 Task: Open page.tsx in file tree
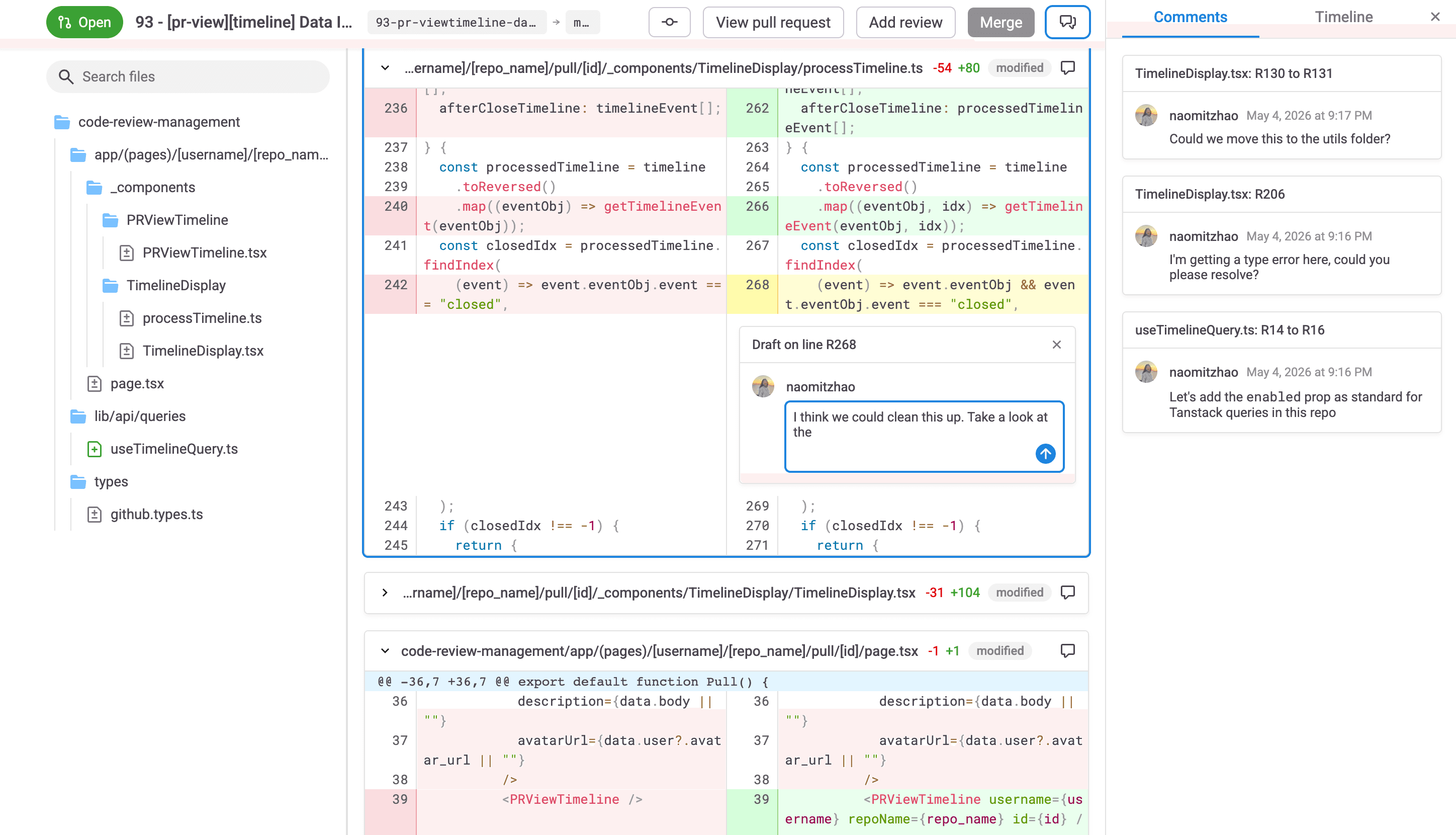coord(126,384)
